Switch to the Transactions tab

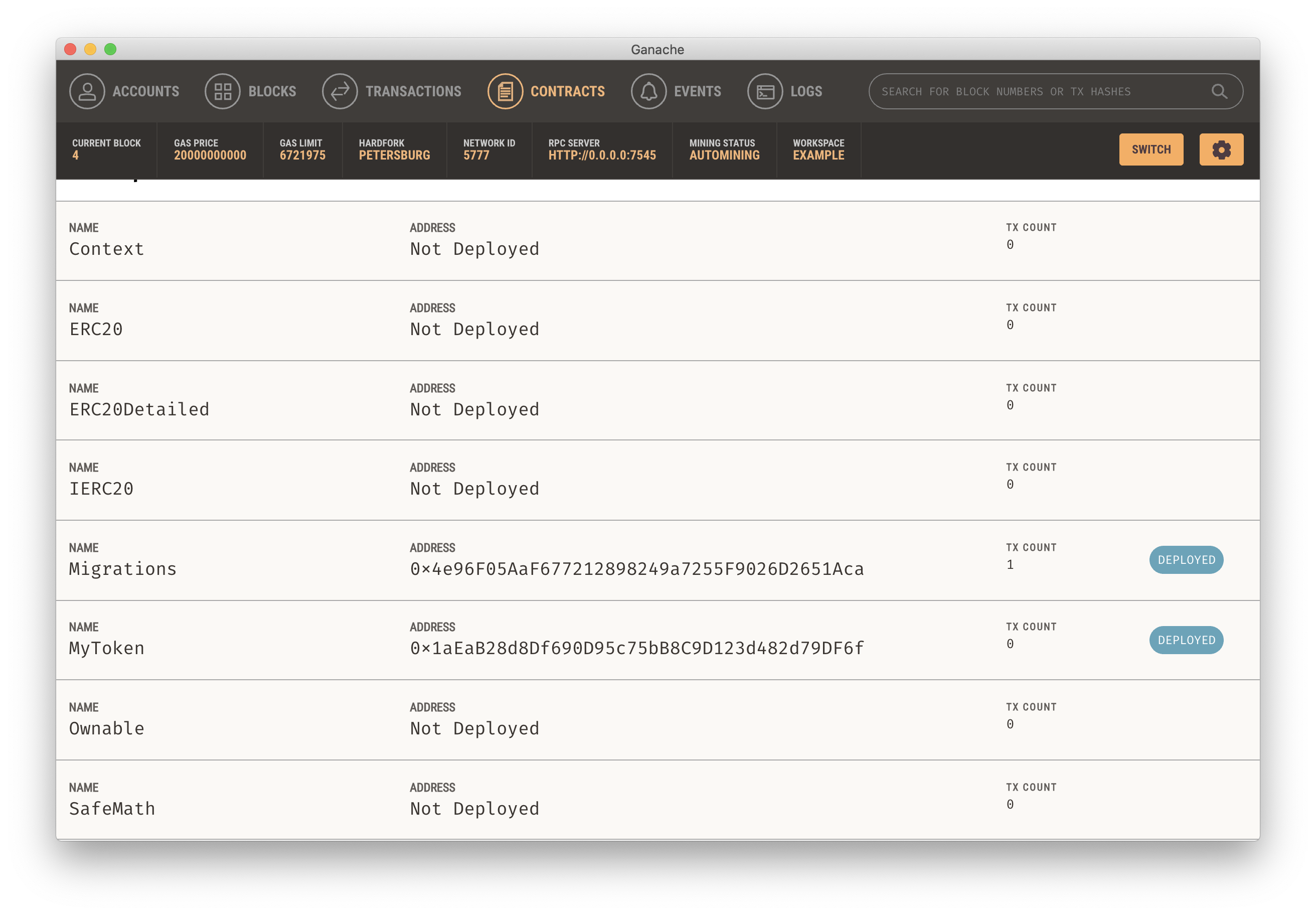(x=413, y=91)
